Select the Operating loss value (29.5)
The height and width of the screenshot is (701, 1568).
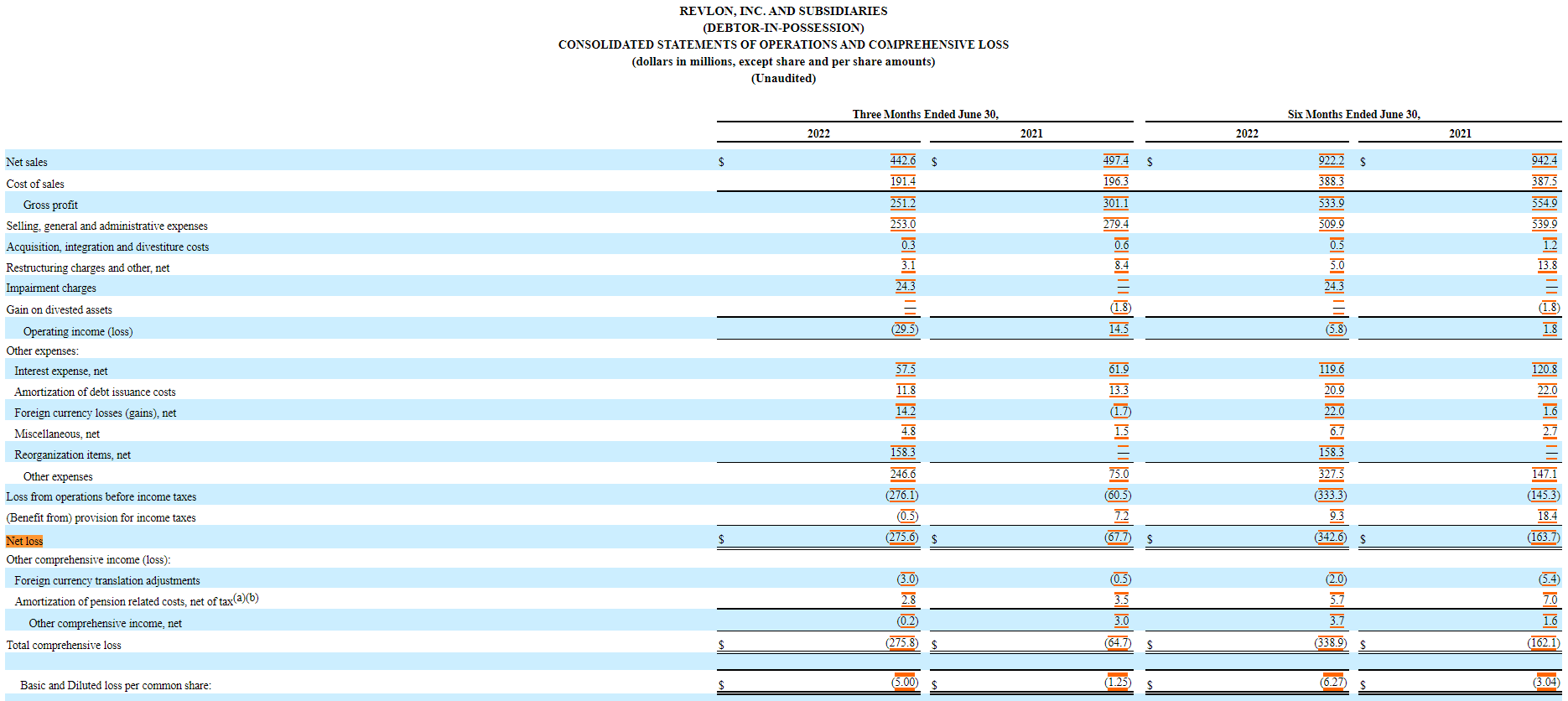point(905,329)
